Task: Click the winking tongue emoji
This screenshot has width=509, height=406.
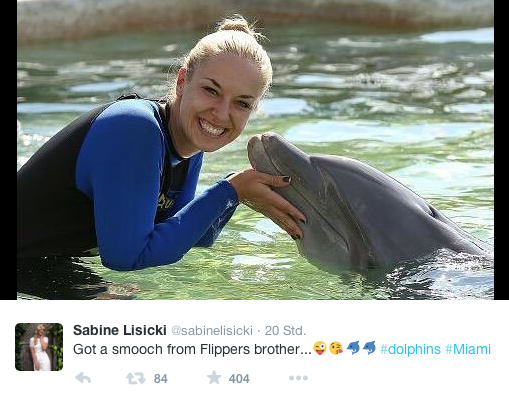Action: click(x=320, y=348)
